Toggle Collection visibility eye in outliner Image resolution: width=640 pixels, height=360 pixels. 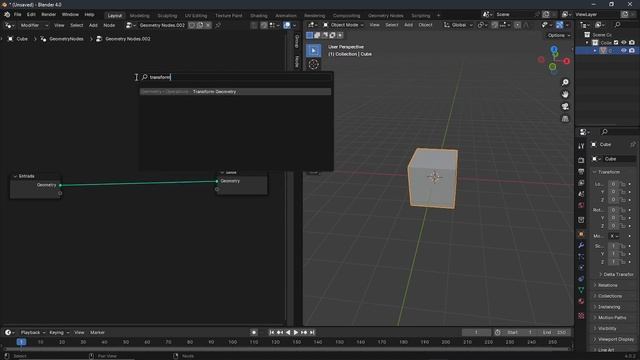(624, 42)
